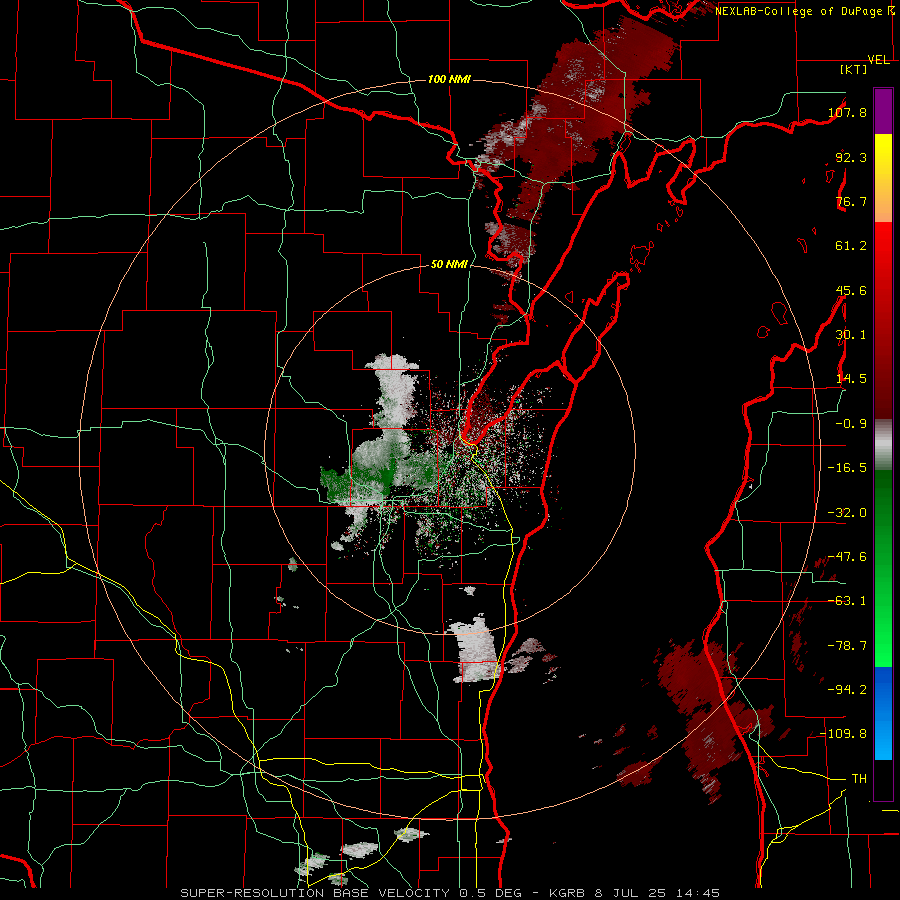900x900 pixels.
Task: Click the 61.2 velocity scale value
Action: click(851, 246)
